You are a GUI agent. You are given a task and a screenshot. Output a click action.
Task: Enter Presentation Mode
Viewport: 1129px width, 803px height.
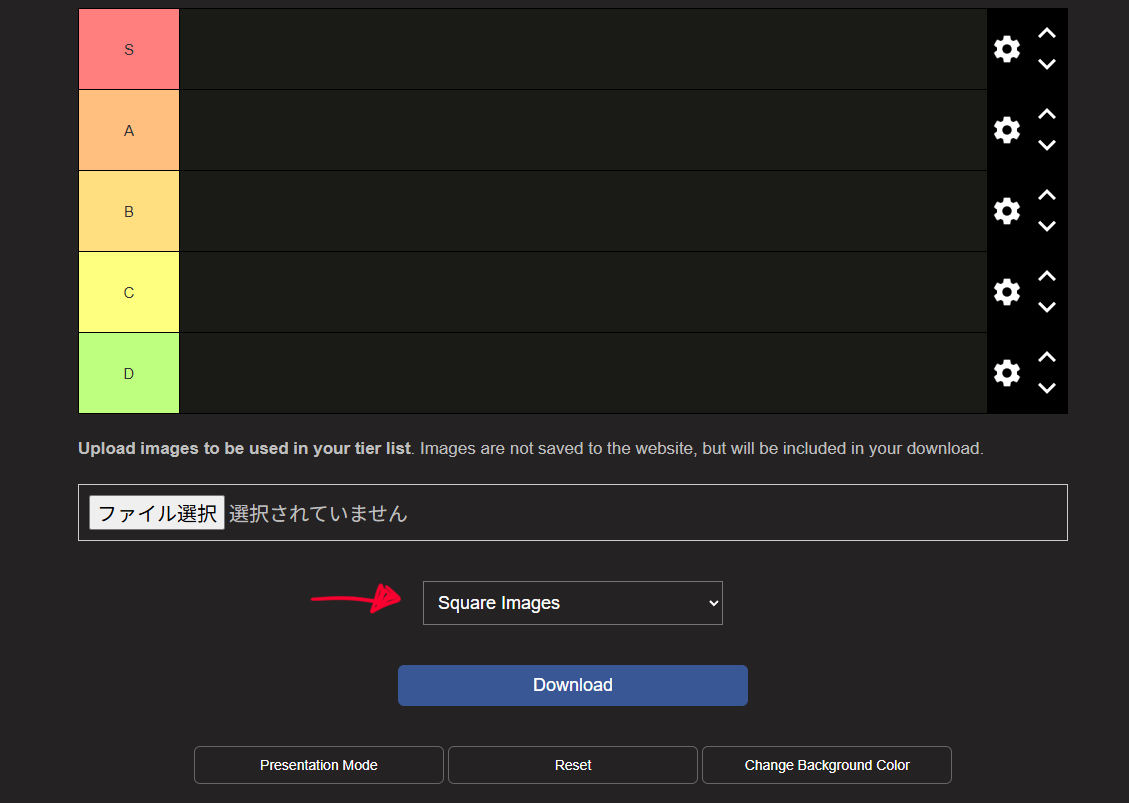click(318, 765)
